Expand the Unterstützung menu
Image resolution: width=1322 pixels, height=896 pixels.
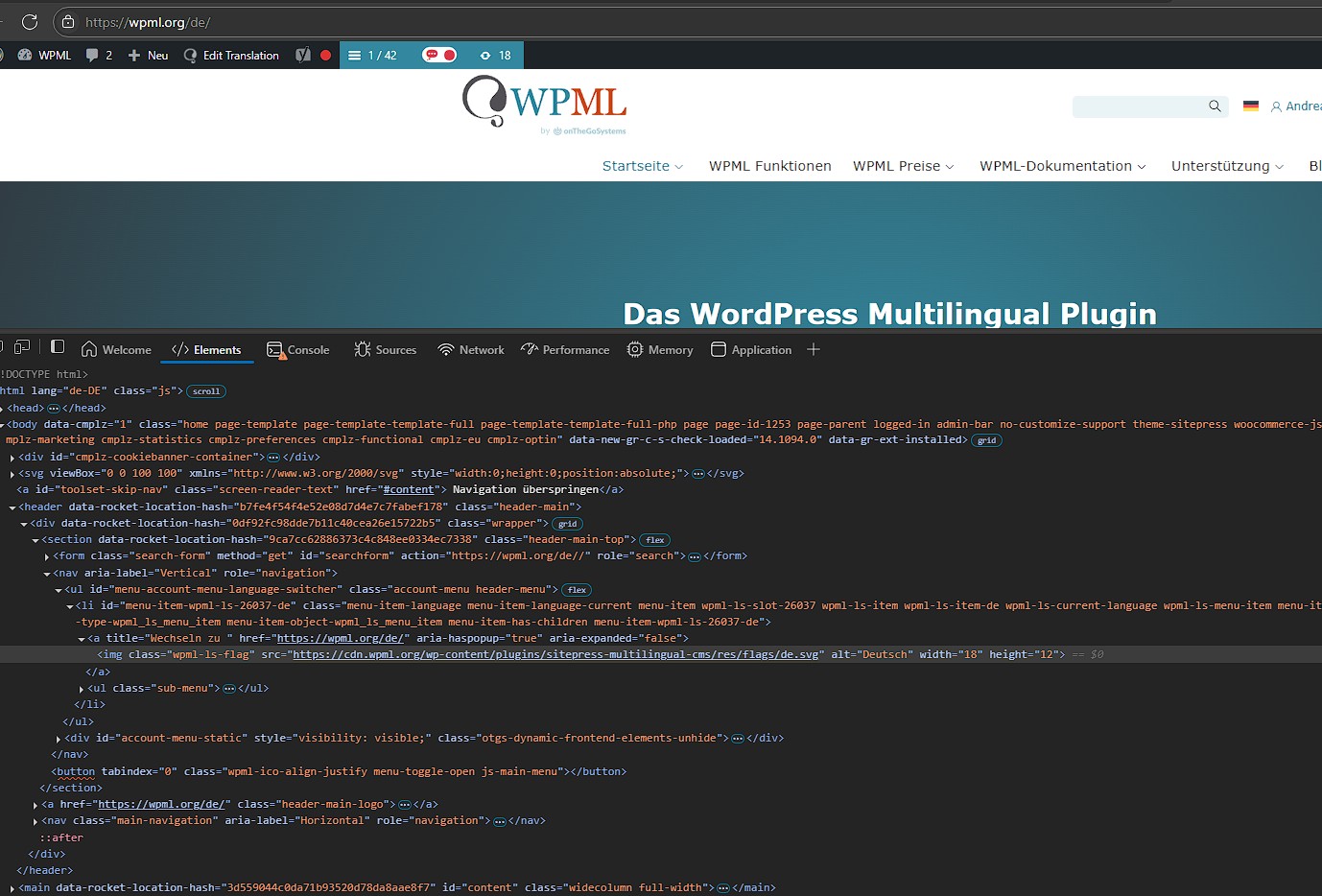coord(1227,166)
